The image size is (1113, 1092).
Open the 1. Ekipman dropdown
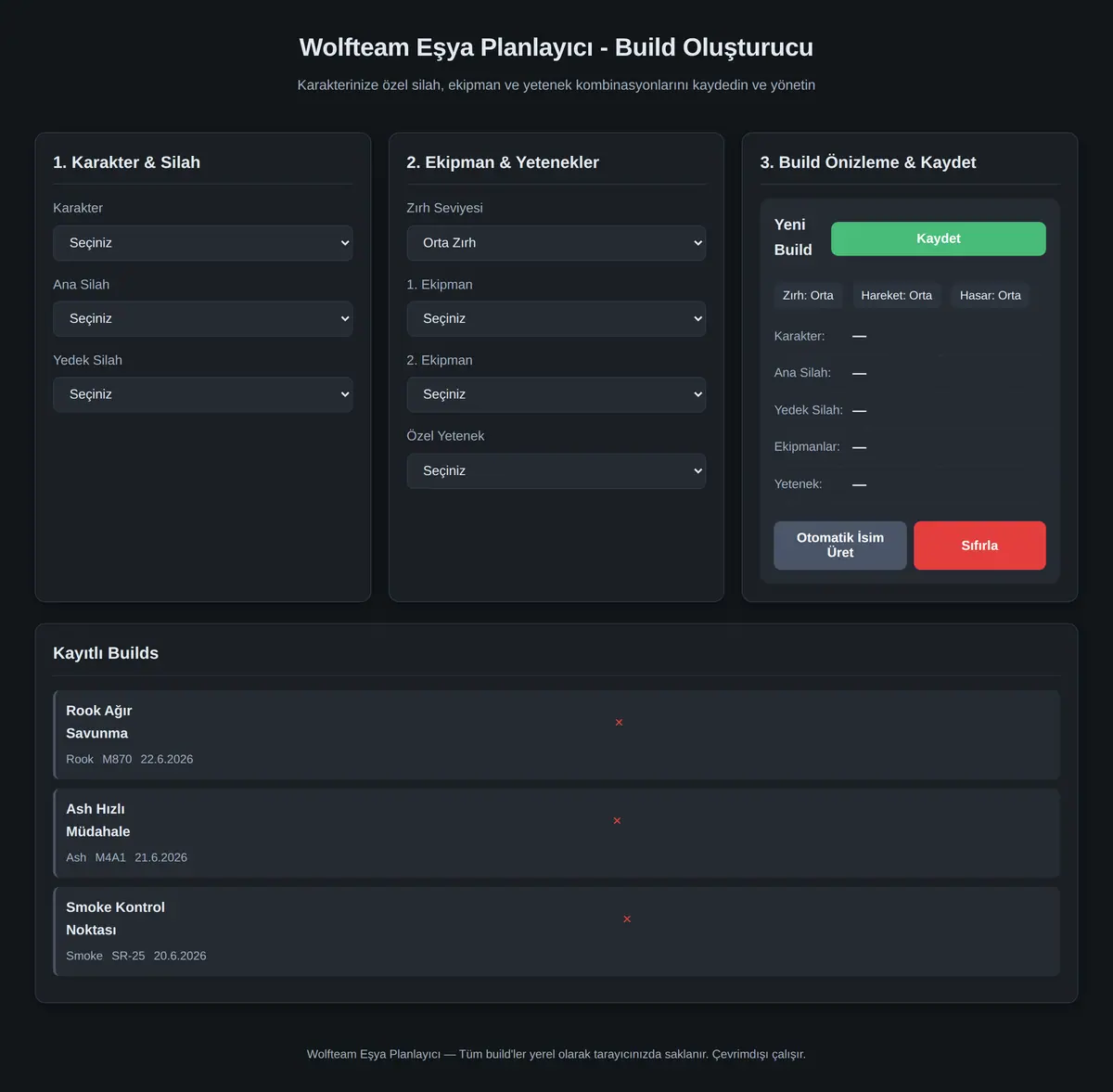coord(556,319)
